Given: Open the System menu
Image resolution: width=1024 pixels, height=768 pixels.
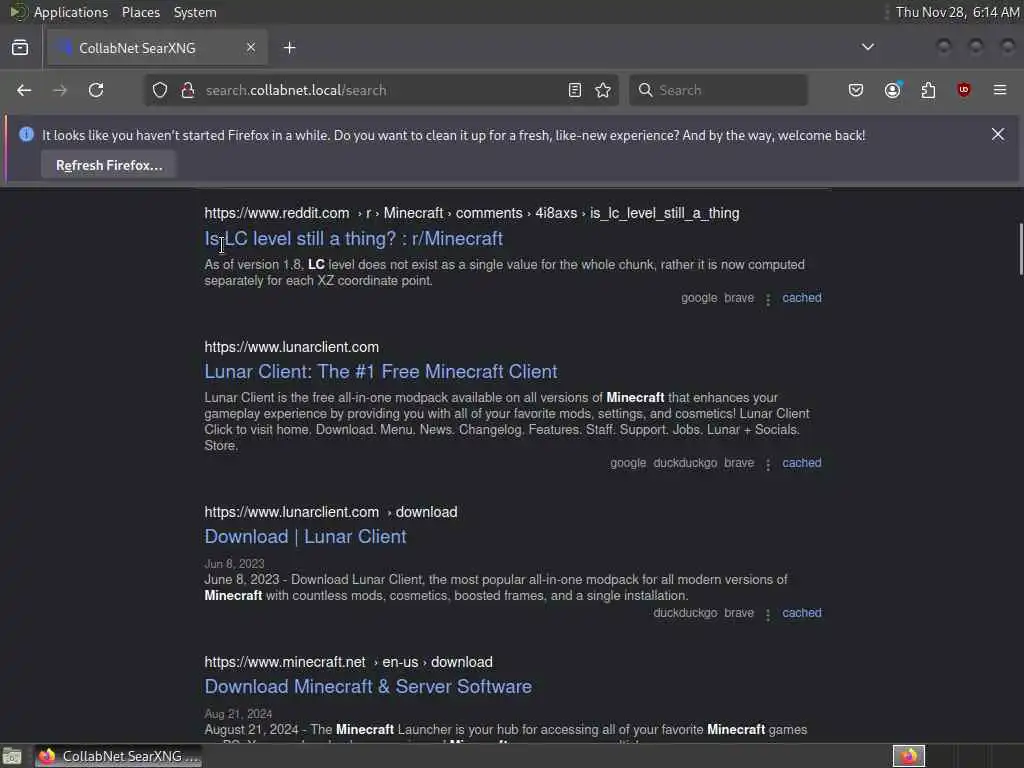Looking at the screenshot, I should click(195, 12).
